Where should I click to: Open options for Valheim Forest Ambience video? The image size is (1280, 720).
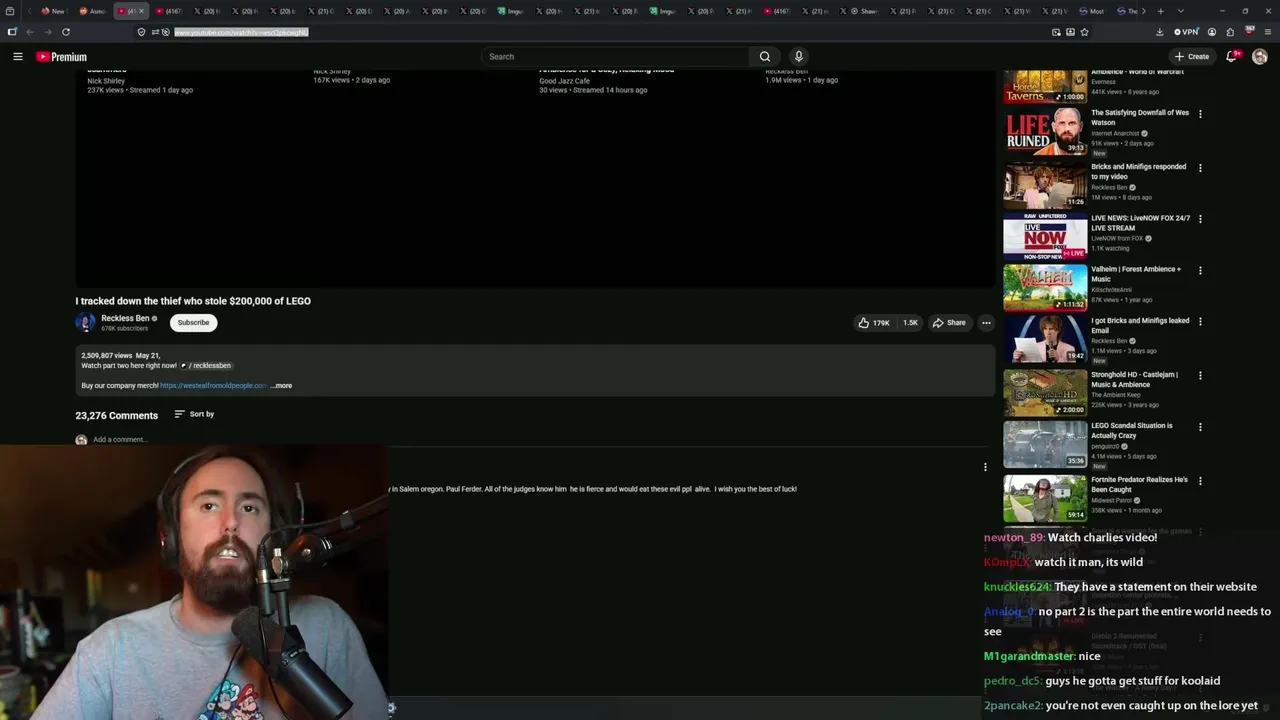(1200, 270)
